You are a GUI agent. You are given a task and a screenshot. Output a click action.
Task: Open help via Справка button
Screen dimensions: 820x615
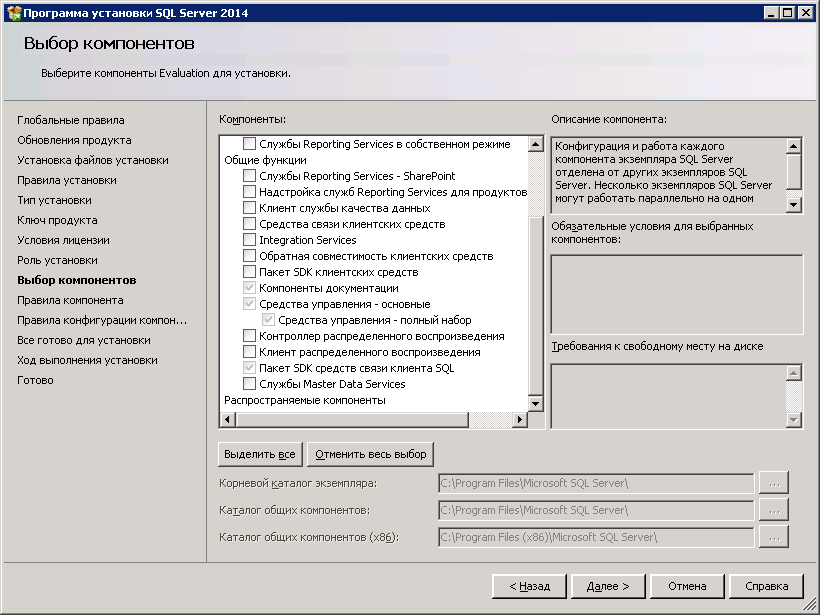pos(766,586)
